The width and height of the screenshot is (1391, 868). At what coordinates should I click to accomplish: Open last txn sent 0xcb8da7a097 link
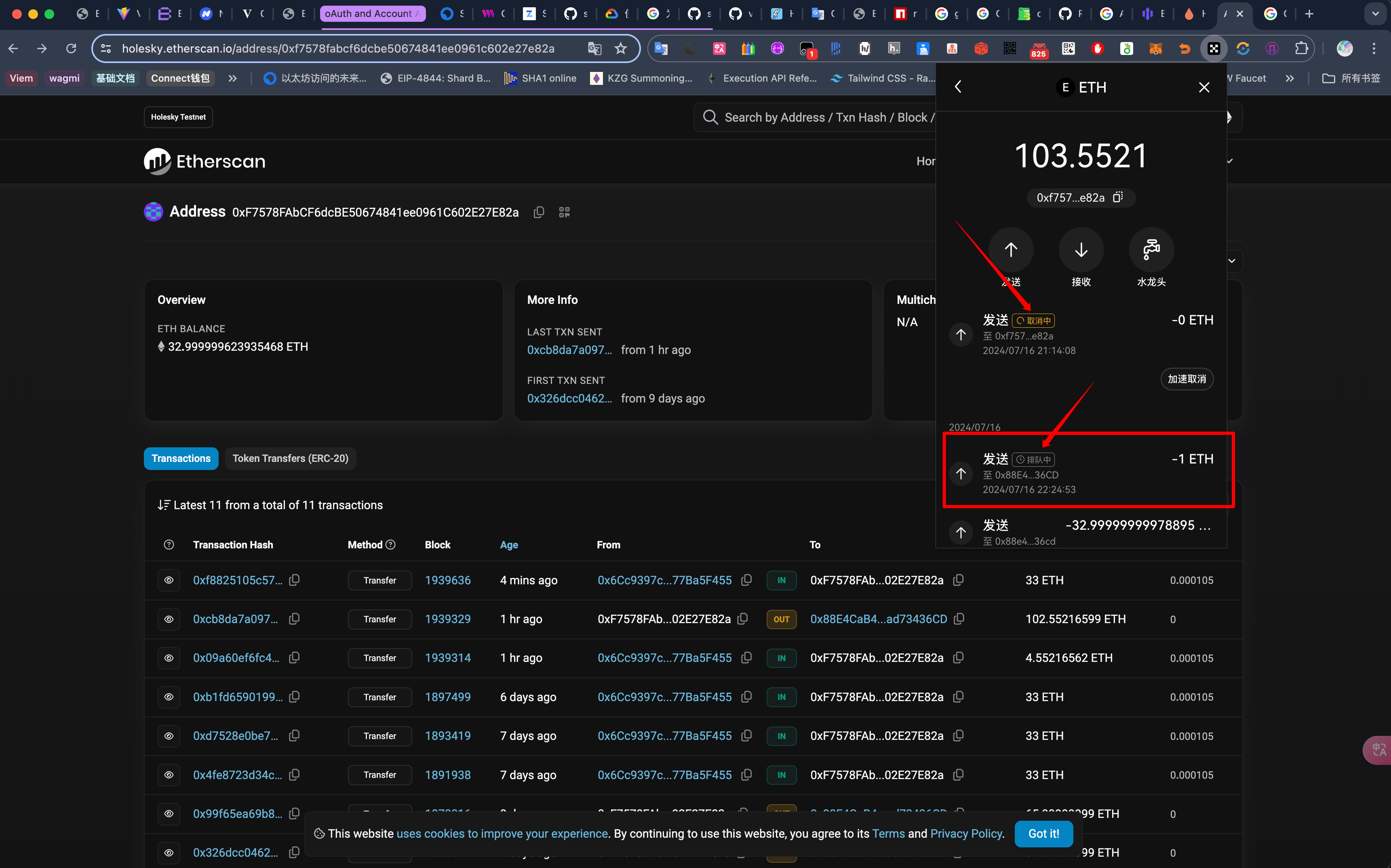[569, 350]
